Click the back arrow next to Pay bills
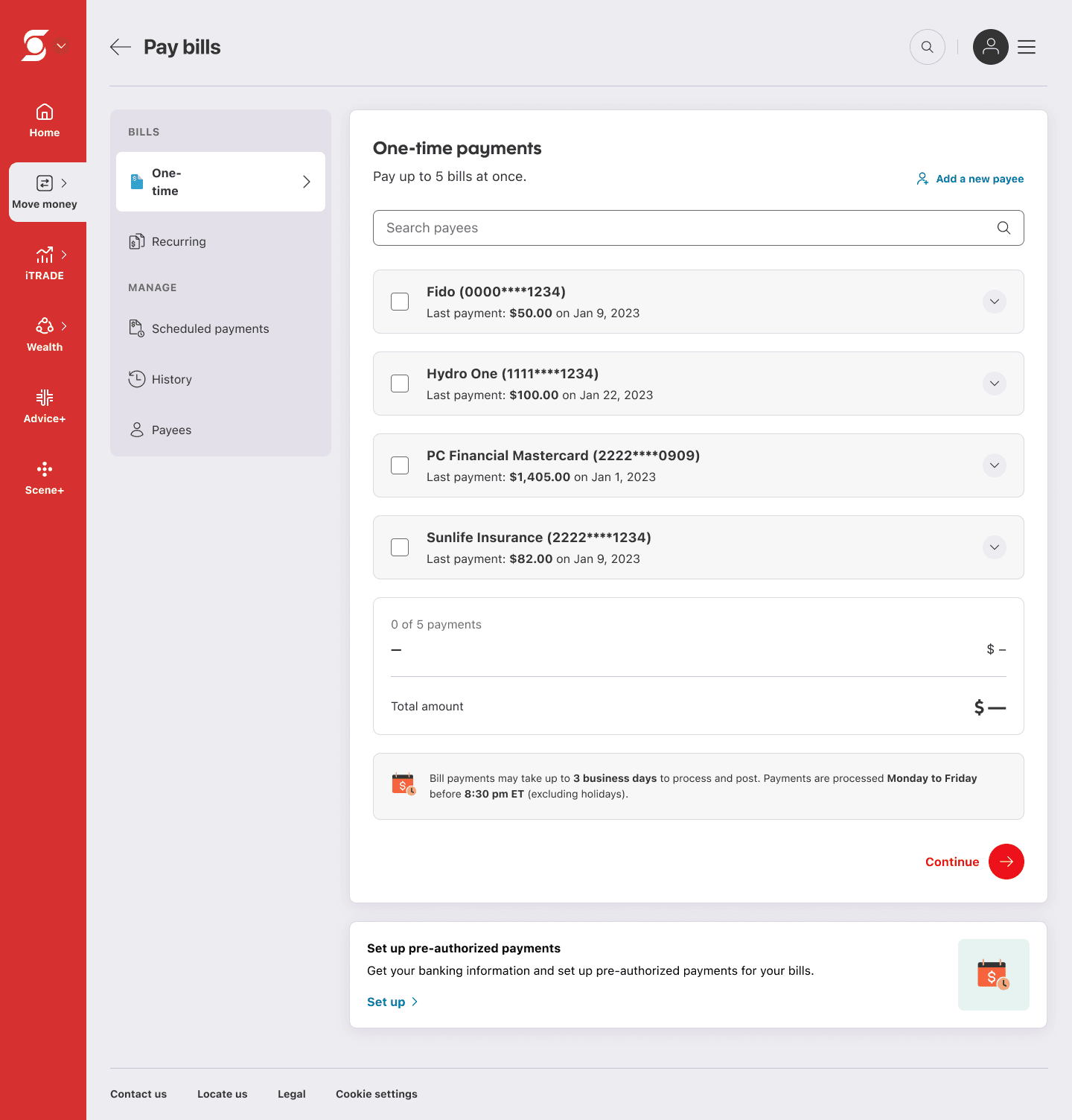This screenshot has width=1072, height=1120. (121, 47)
